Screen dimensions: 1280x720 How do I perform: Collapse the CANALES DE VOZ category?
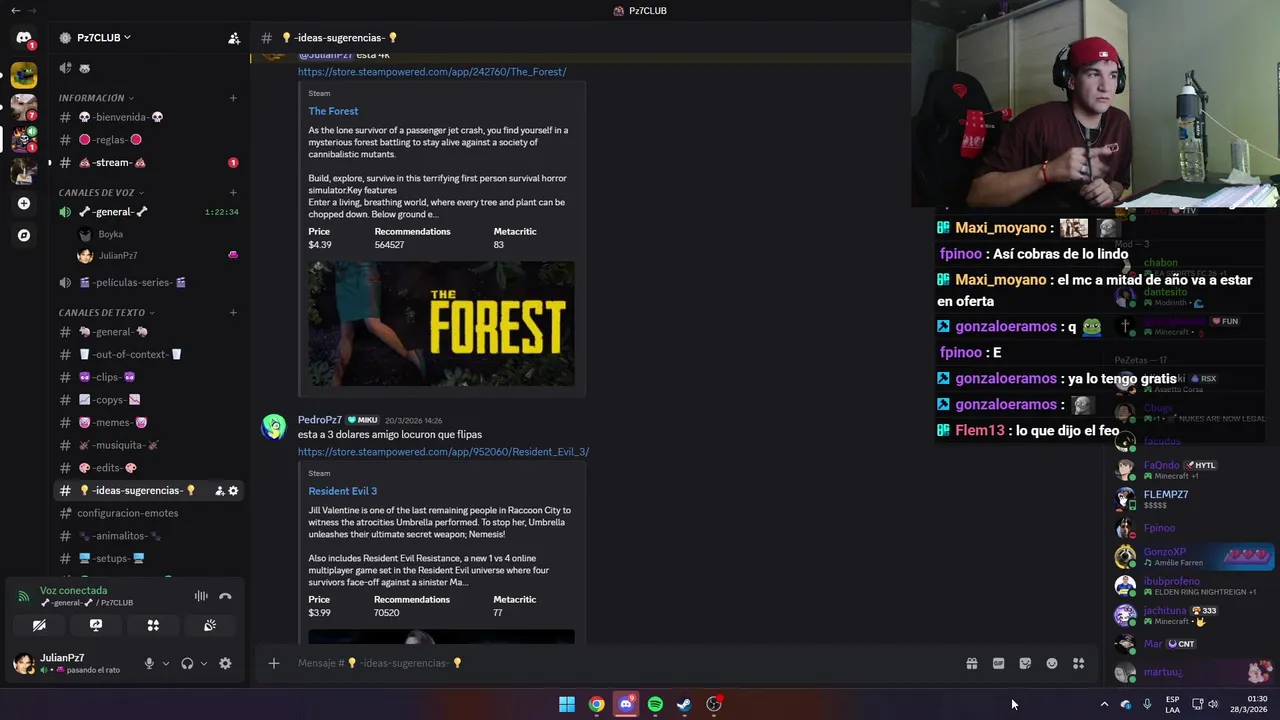[101, 192]
